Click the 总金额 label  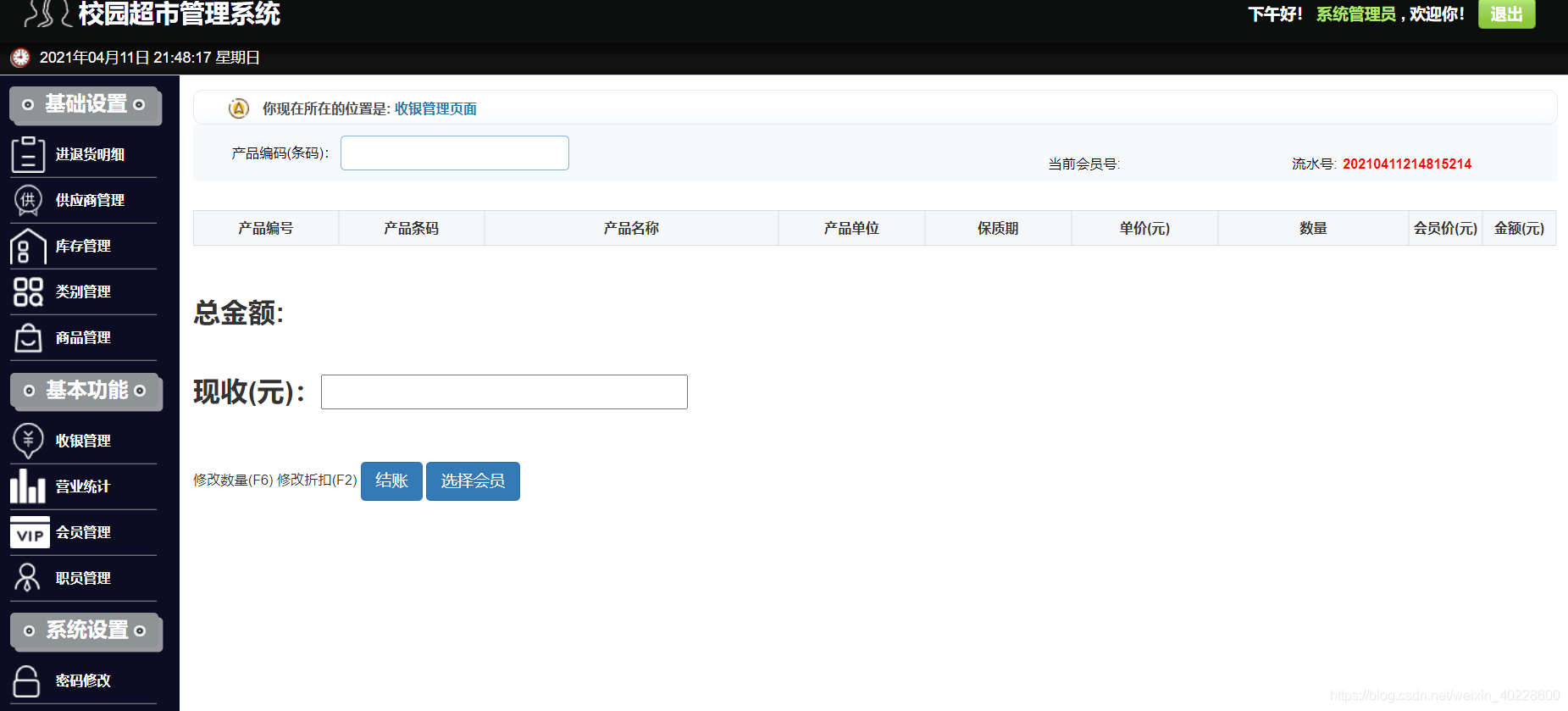(239, 313)
